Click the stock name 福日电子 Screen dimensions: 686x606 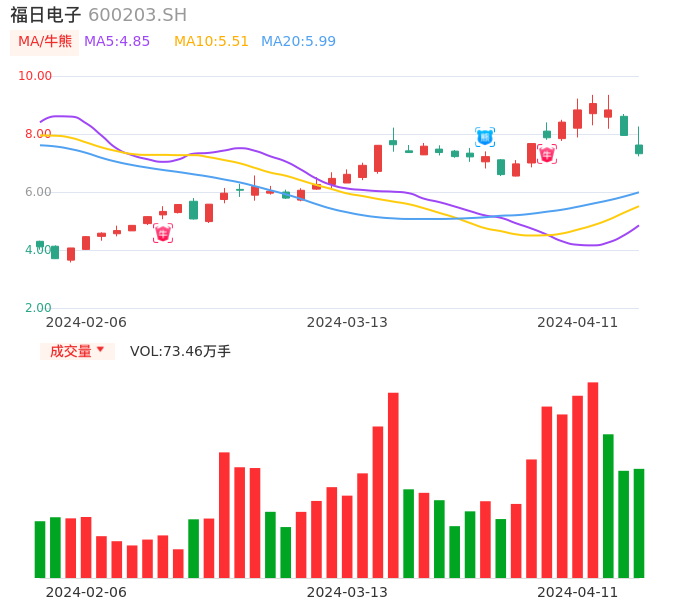click(46, 15)
